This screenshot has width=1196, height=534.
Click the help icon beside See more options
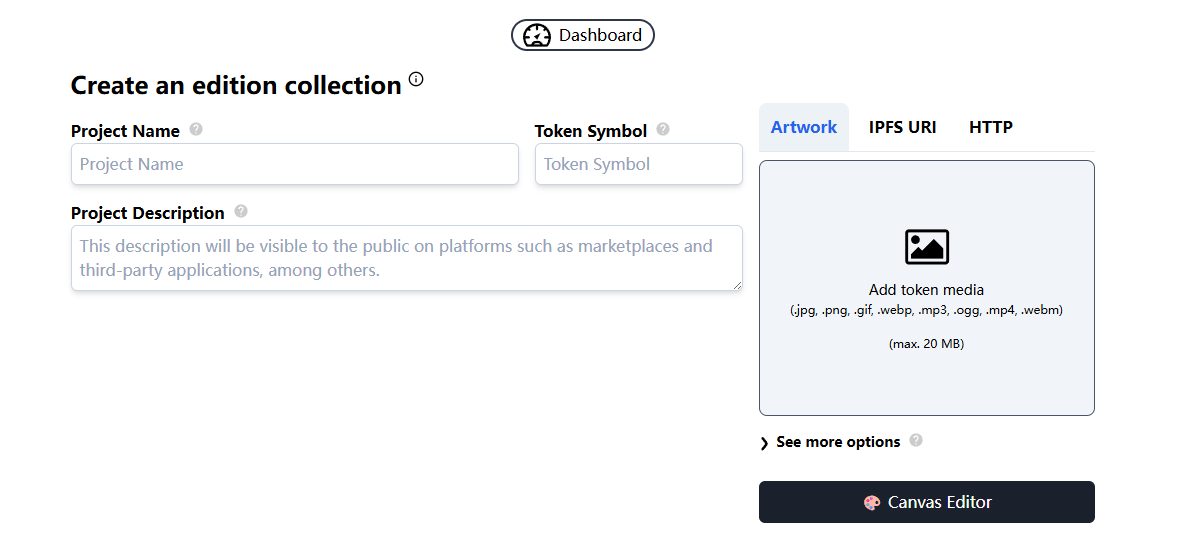pyautogui.click(x=916, y=440)
